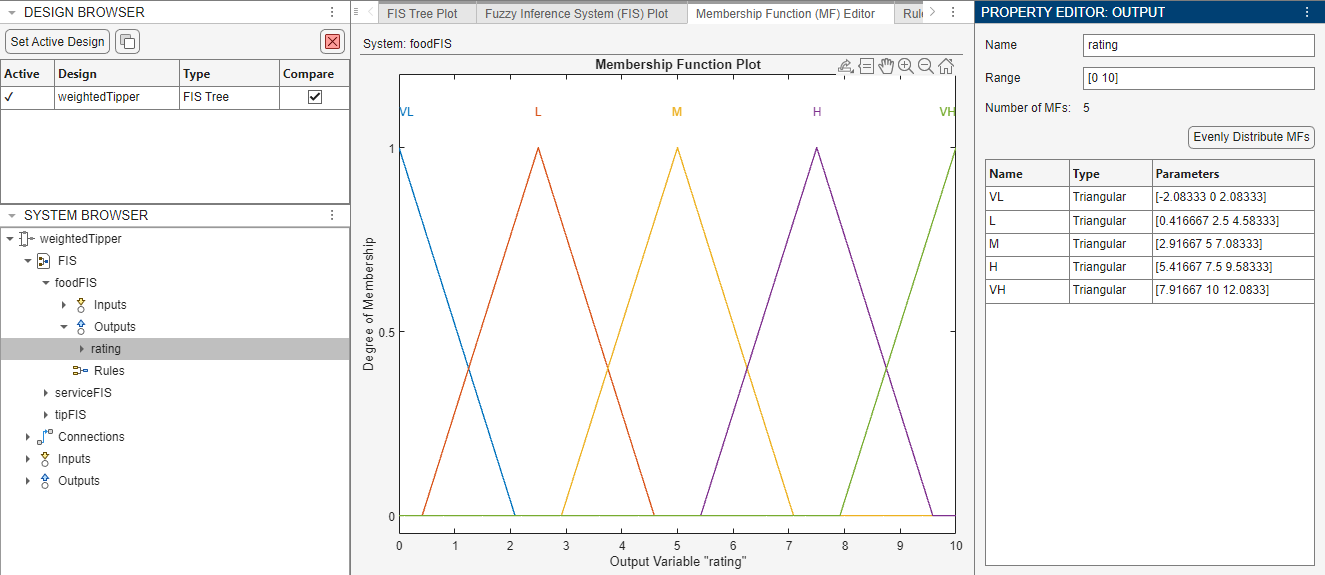Restore plot view with home icon
Image resolution: width=1325 pixels, height=575 pixels.
pos(946,66)
